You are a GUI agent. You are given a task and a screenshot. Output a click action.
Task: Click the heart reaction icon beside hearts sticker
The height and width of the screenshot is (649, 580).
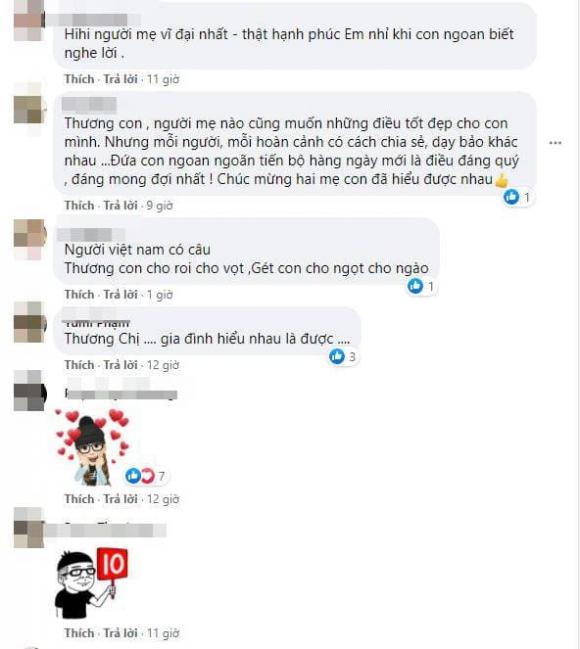[x=147, y=476]
